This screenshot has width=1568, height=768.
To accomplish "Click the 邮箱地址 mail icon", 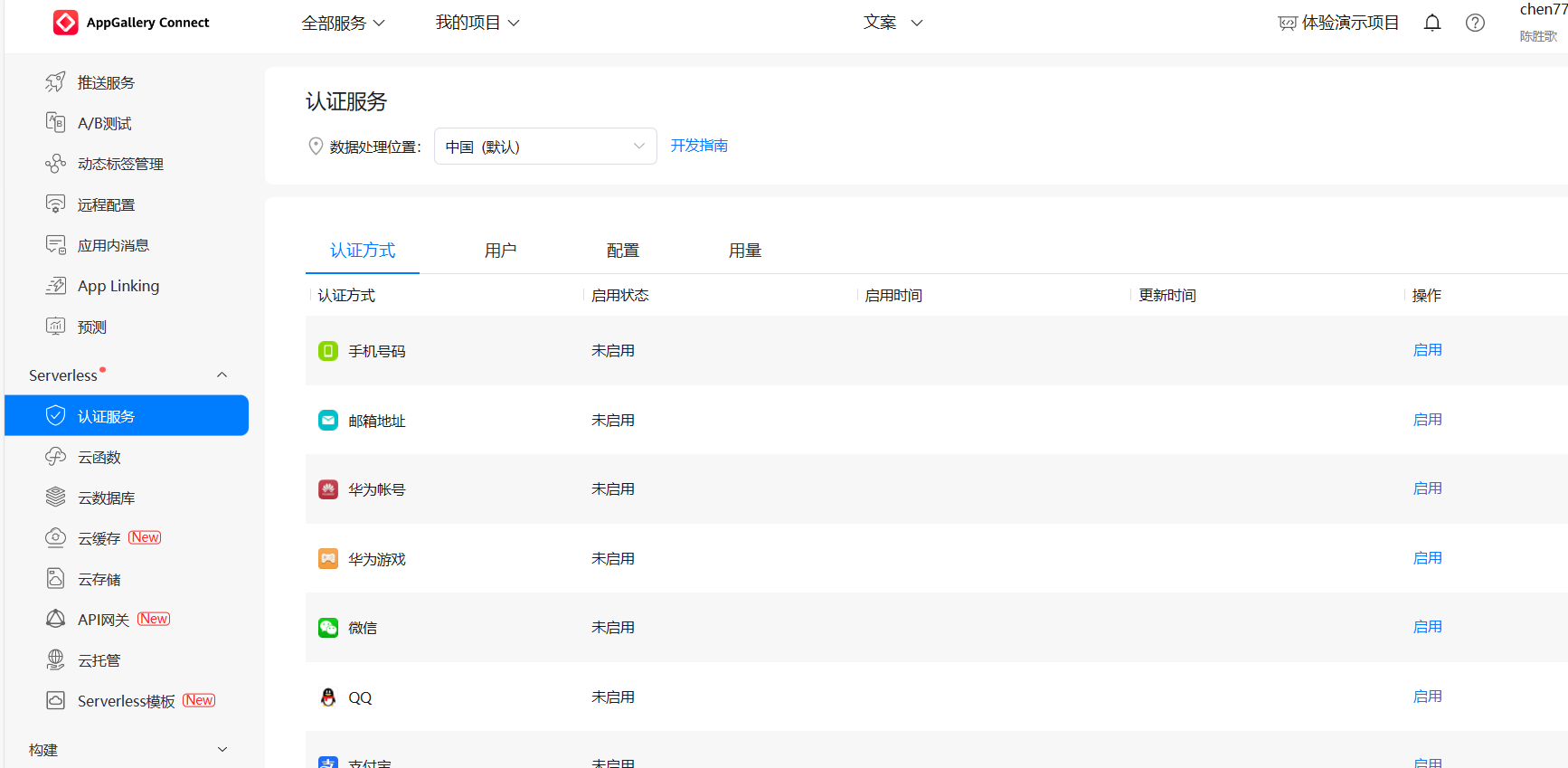I will (328, 421).
